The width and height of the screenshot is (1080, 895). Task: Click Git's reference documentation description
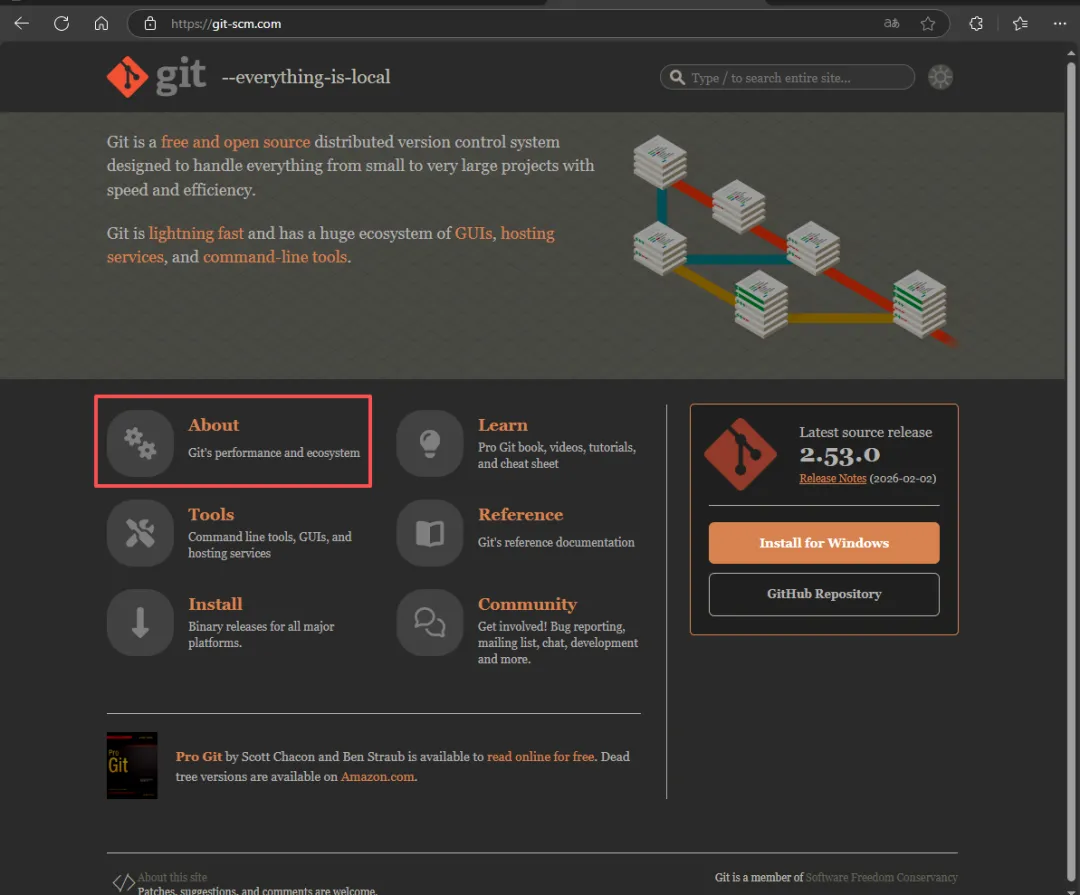tap(556, 542)
